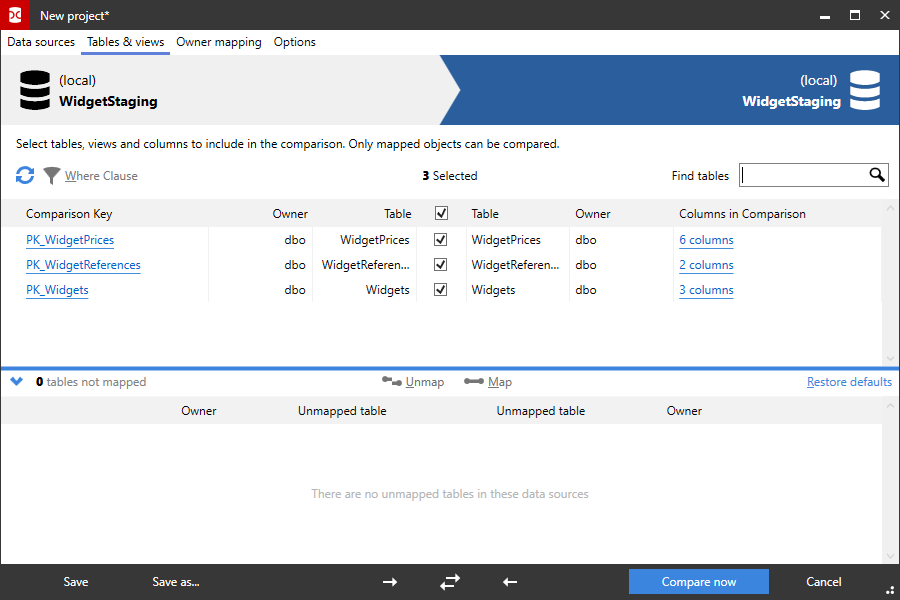Collapse the unmapped tables panel
The height and width of the screenshot is (600, 900).
[x=16, y=381]
